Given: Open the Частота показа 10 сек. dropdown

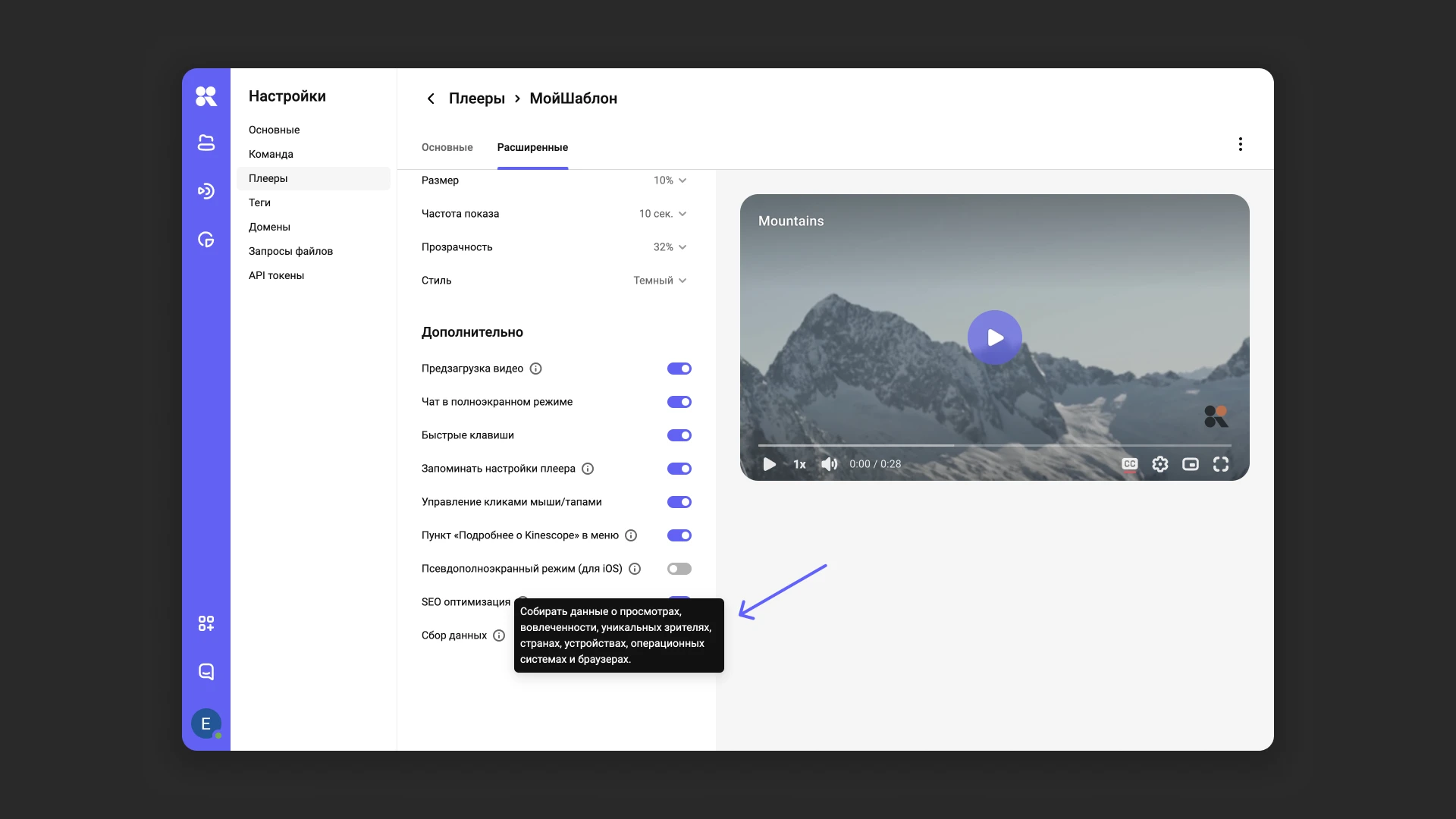Looking at the screenshot, I should click(x=662, y=214).
